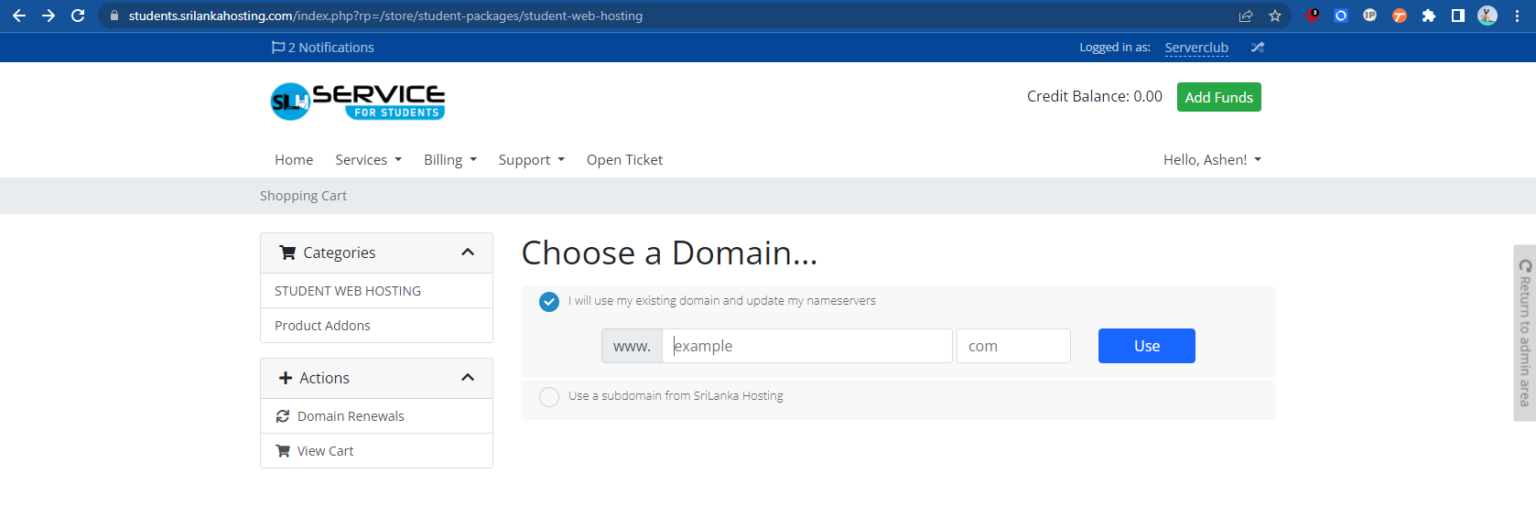Click the domain name example input field
This screenshot has height=527, width=1536.
807,346
